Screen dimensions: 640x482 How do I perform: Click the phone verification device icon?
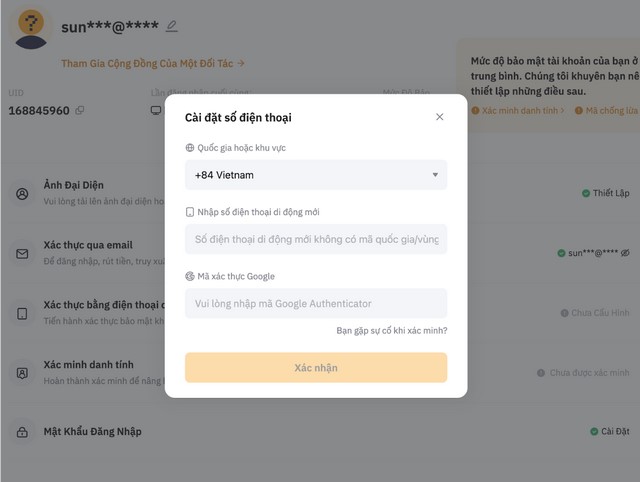(22, 313)
